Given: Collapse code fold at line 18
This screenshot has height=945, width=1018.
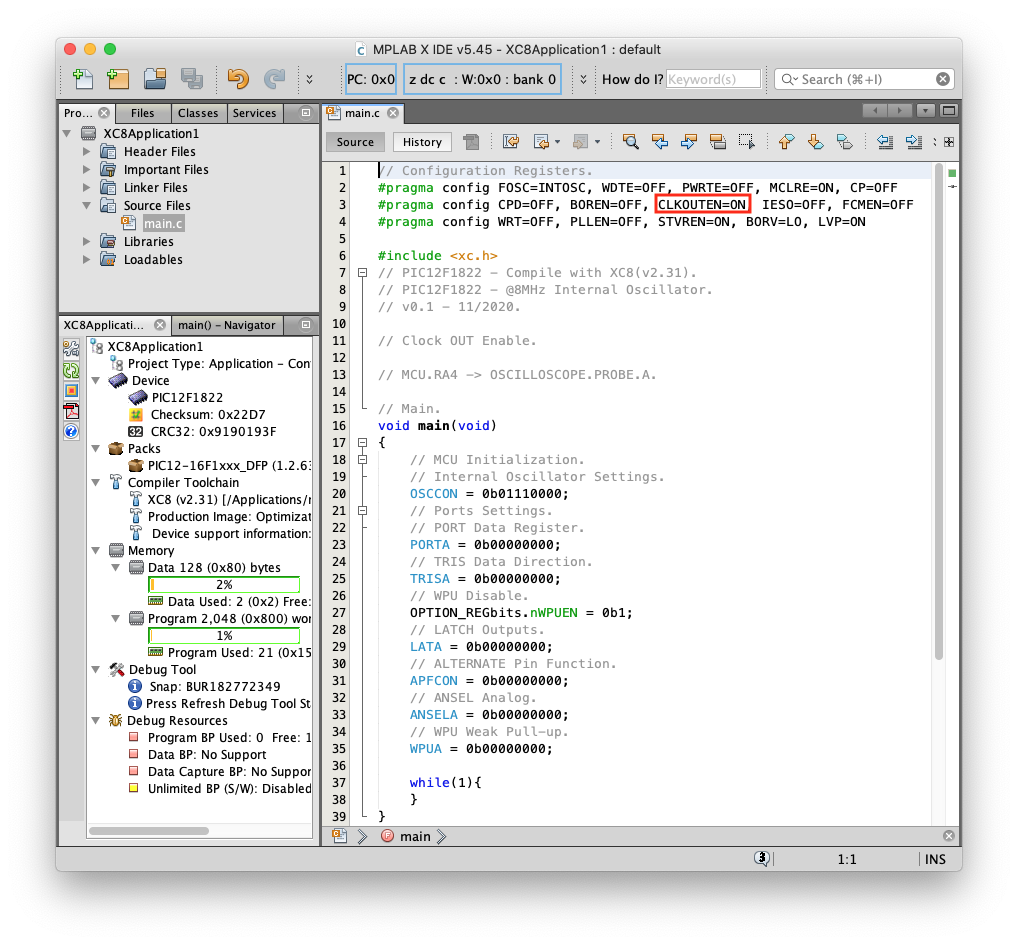Looking at the screenshot, I should (363, 460).
